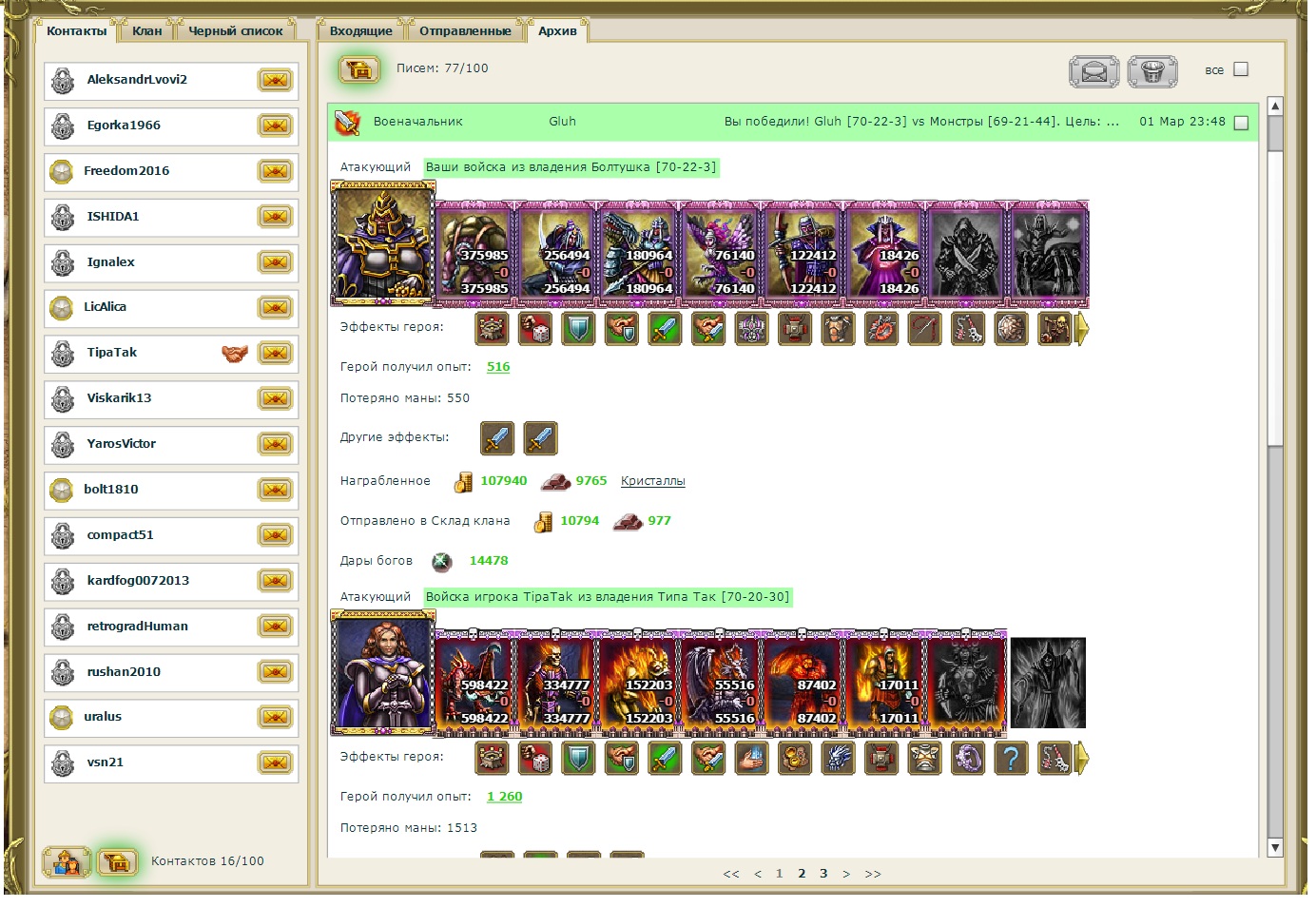This screenshot has width=1316, height=907.
Task: Open envelope icon beside bolt1810
Action: tap(276, 490)
